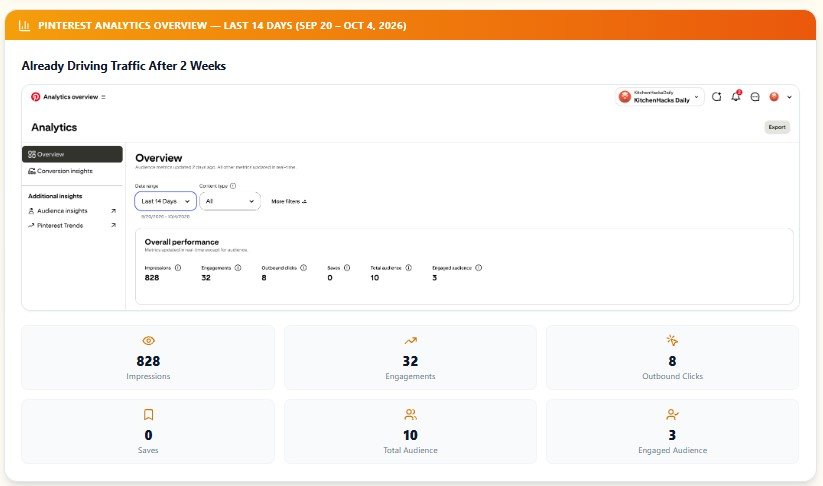Click the Total audience info icon

tap(408, 268)
